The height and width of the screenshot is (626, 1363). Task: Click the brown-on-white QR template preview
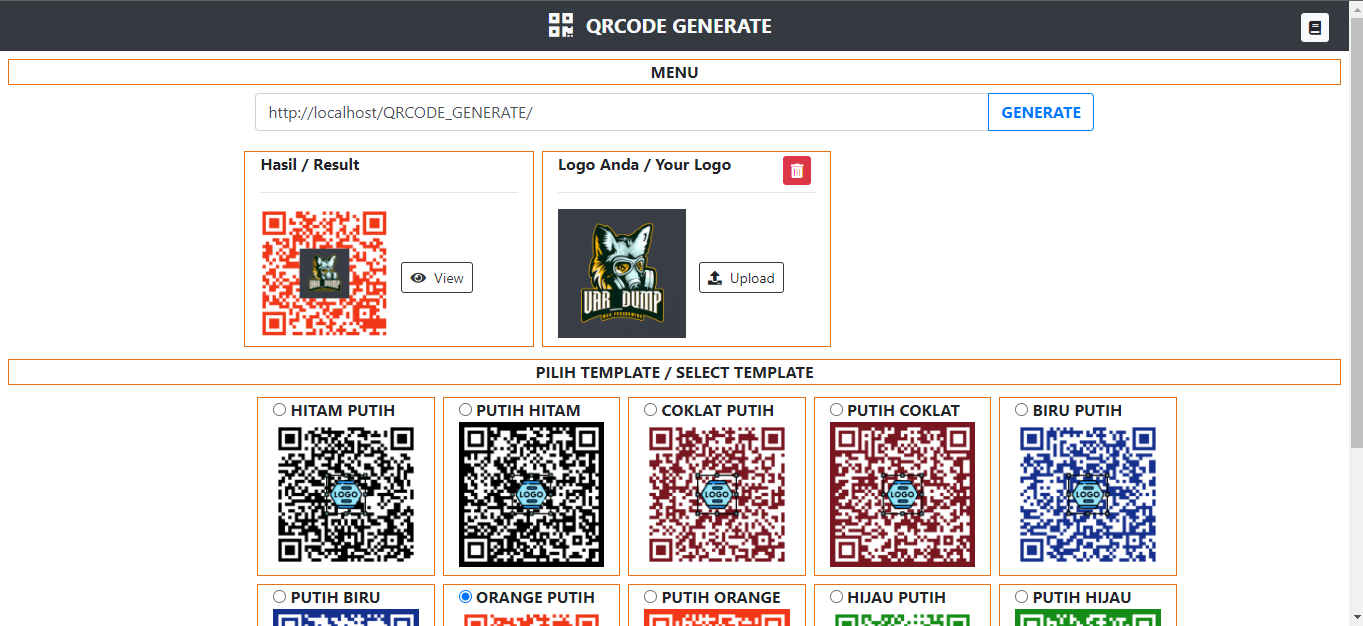(717, 494)
